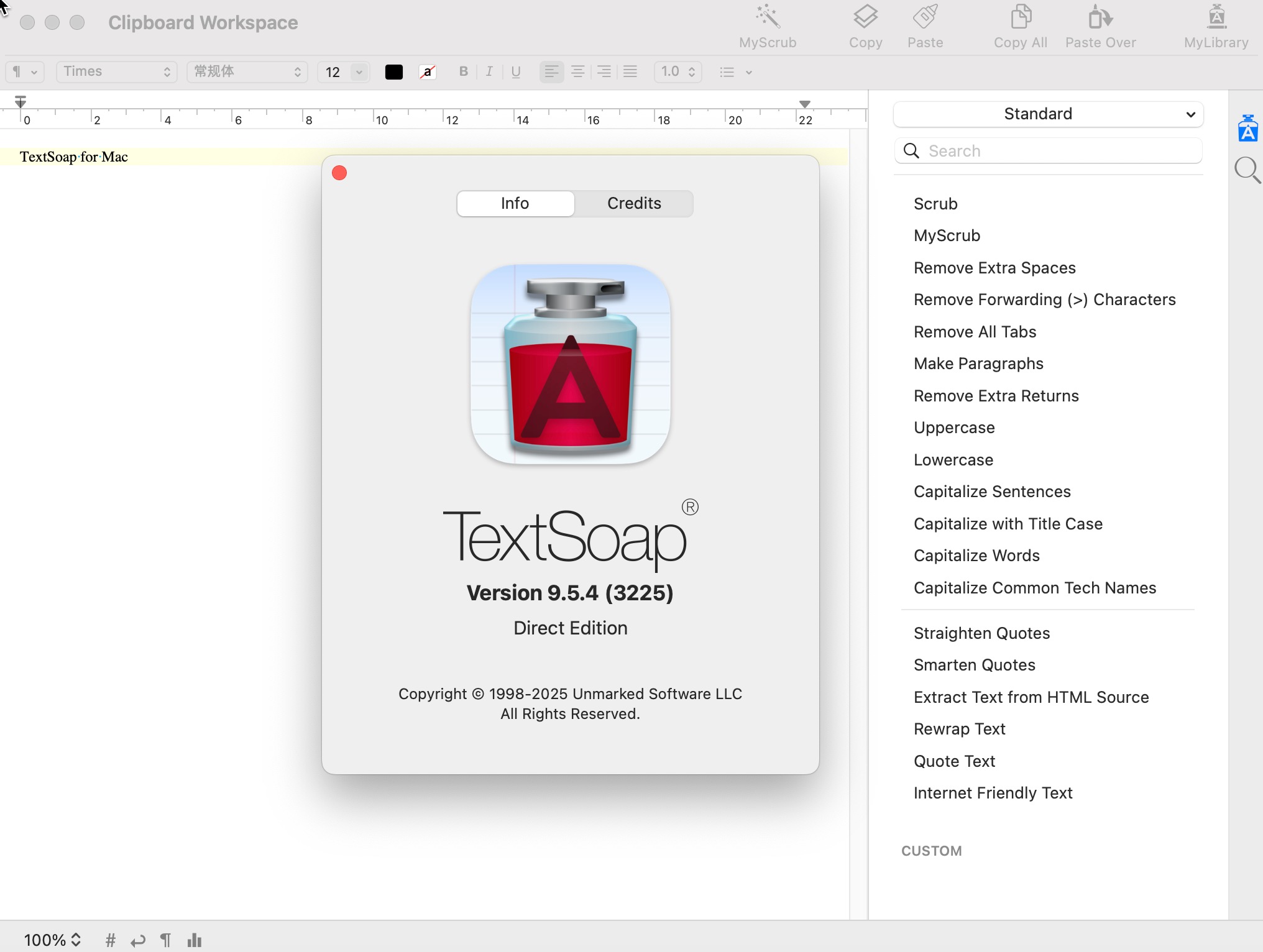The image size is (1263, 952).
Task: Select the MyScrub cleaner in the list
Action: click(947, 236)
